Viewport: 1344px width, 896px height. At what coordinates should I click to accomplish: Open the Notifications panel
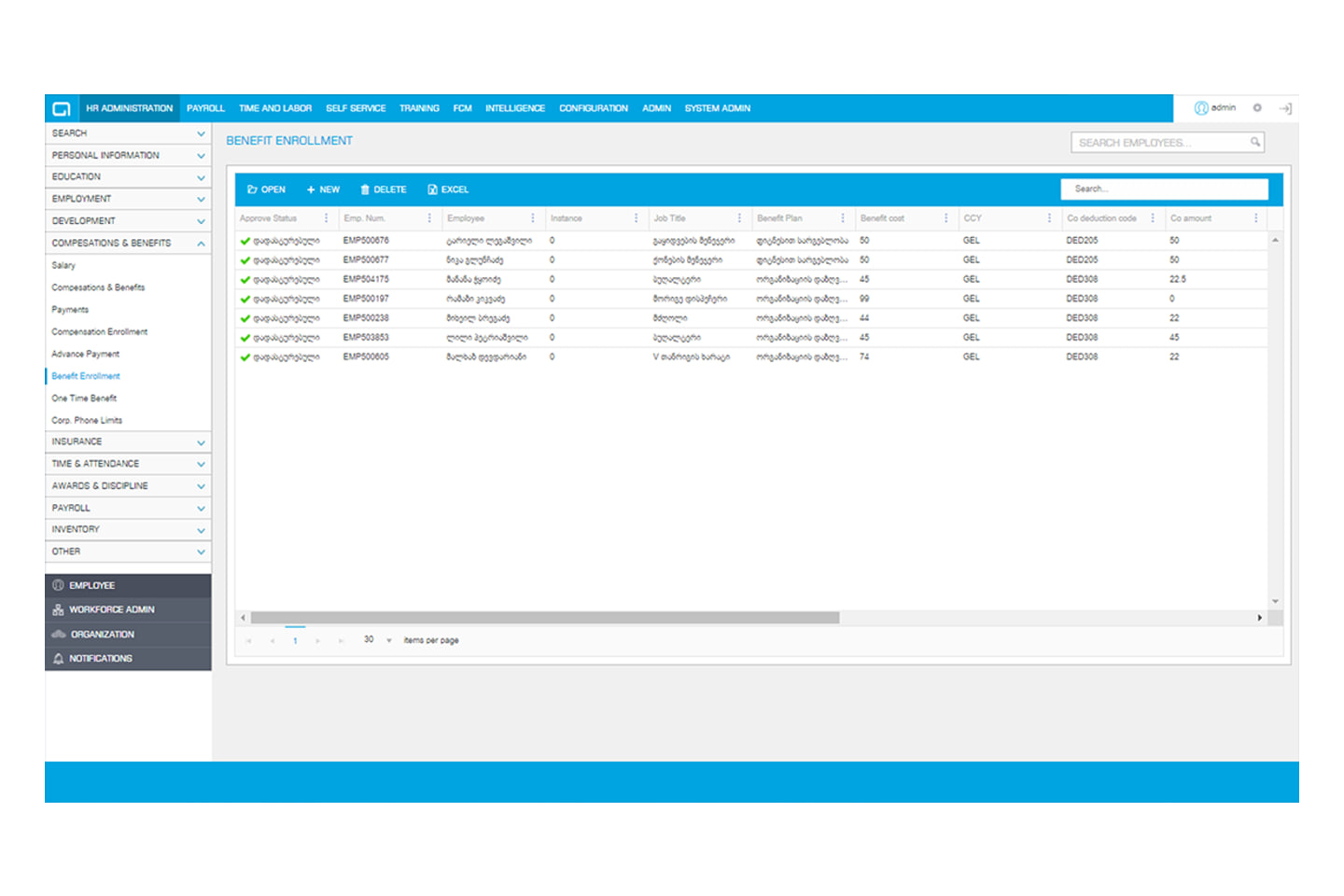click(128, 659)
